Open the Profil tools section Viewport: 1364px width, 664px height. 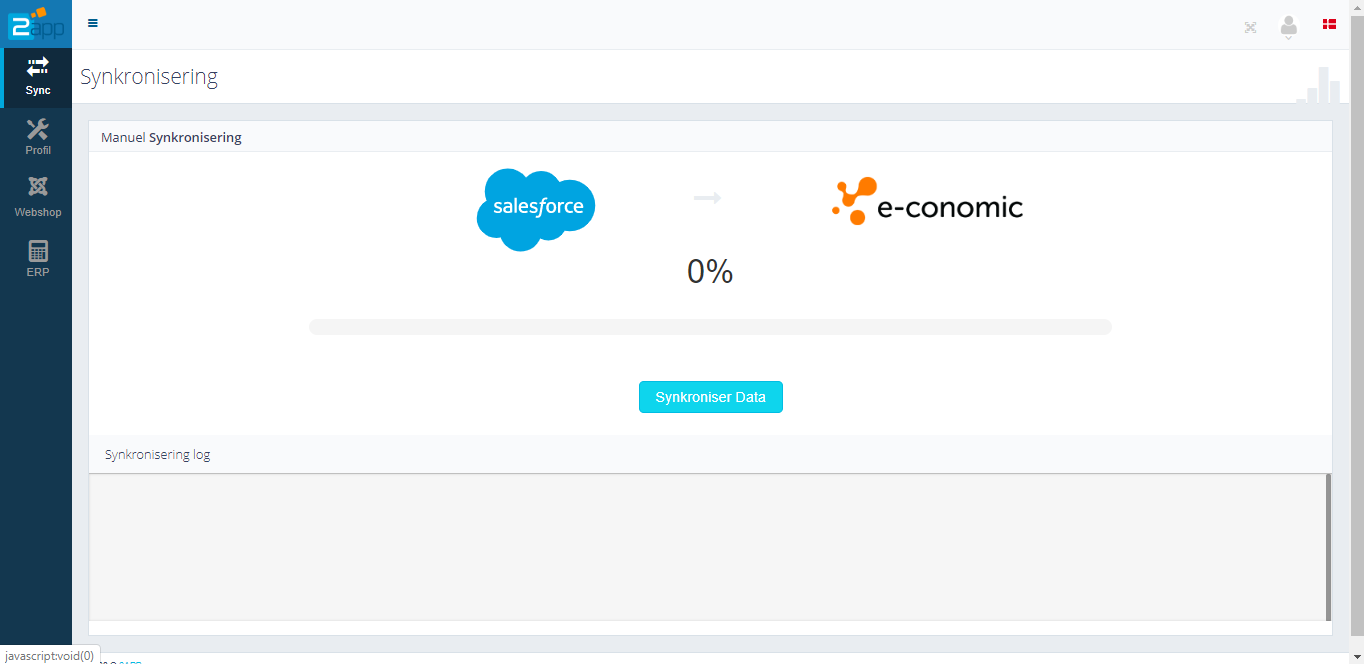(x=37, y=137)
